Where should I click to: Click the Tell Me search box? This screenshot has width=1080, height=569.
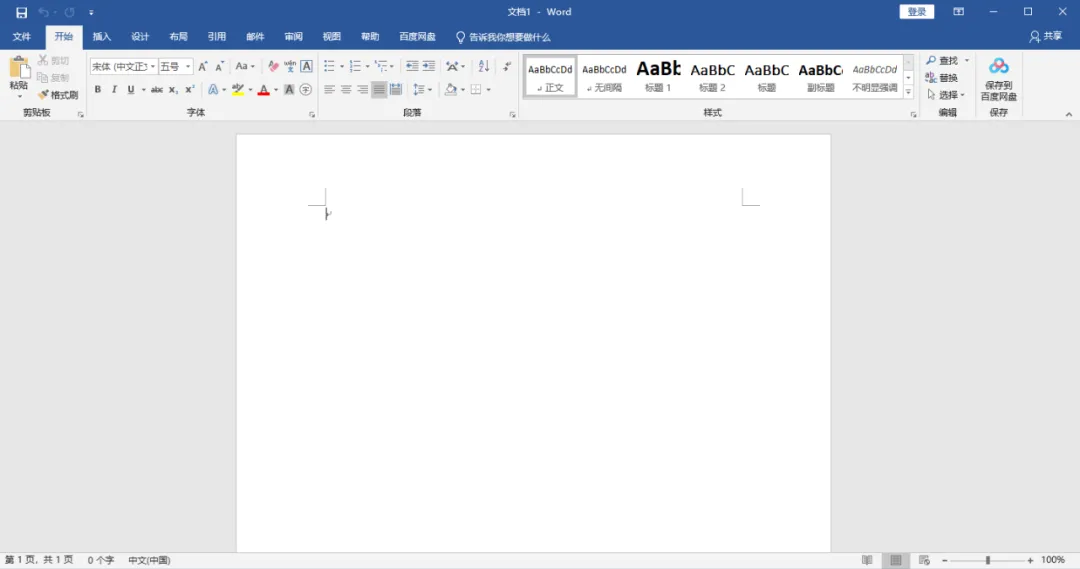(503, 37)
